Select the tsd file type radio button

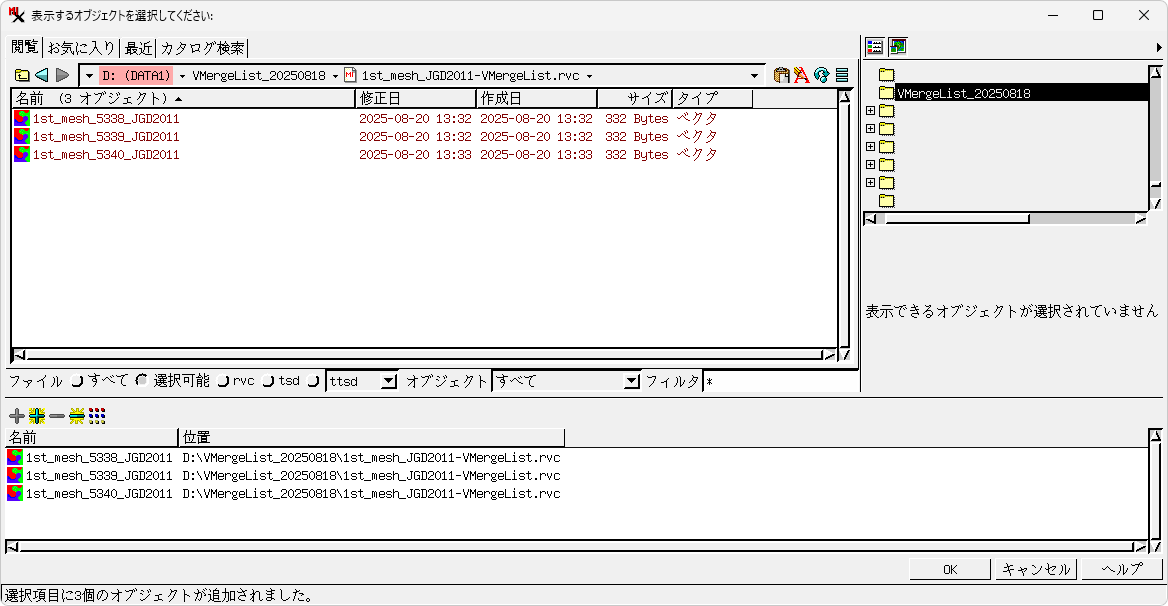pos(268,381)
